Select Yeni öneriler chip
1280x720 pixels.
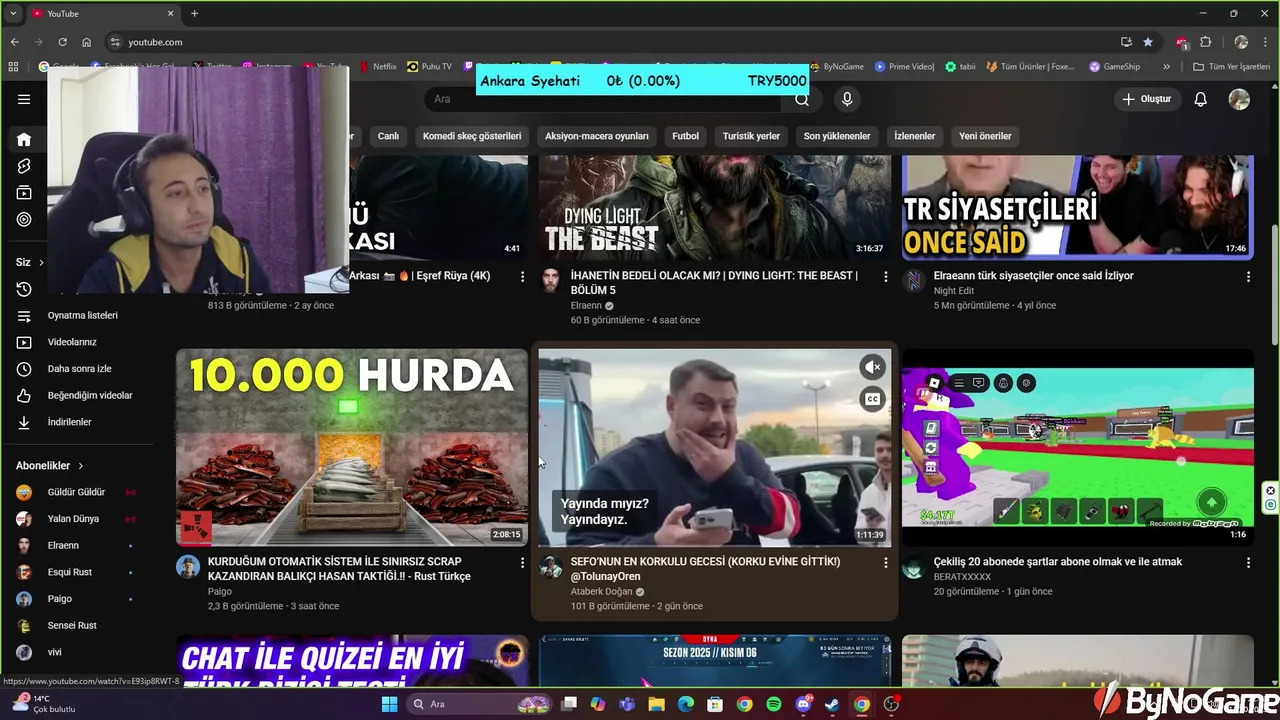pos(985,136)
